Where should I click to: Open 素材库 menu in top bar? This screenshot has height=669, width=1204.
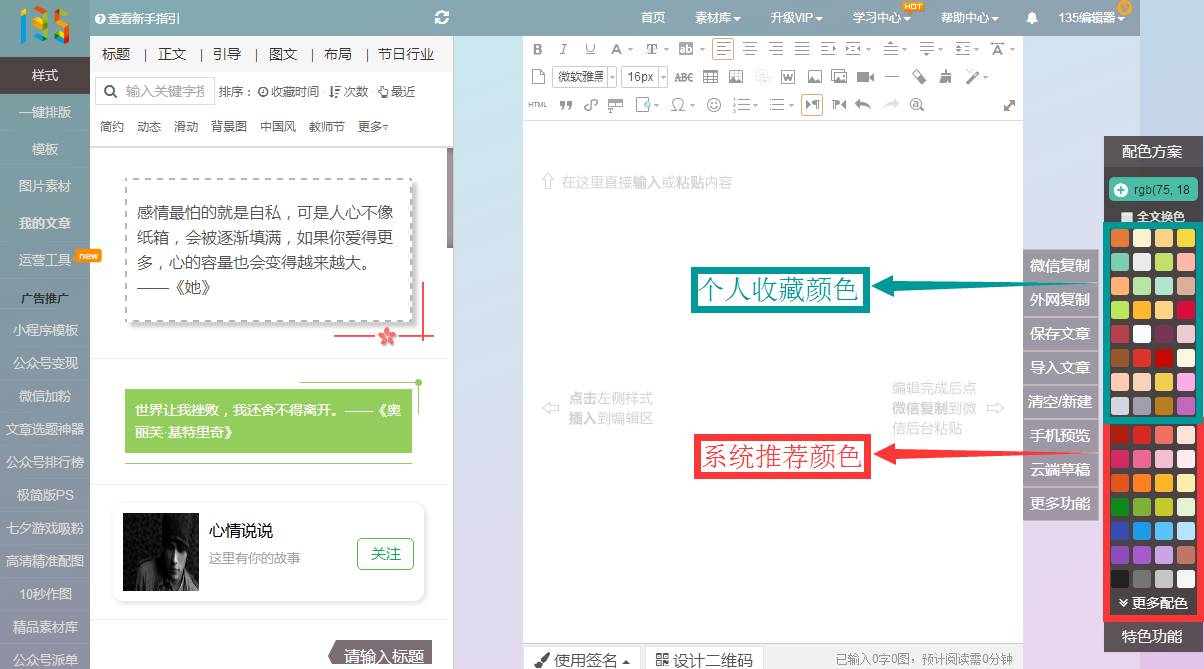tap(718, 18)
